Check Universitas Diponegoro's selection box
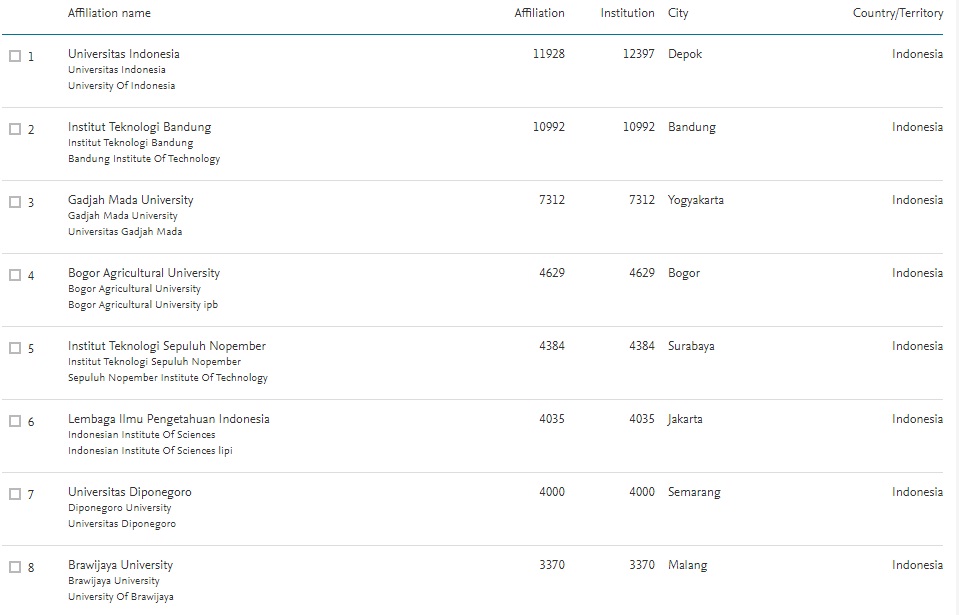The image size is (959, 615). [14, 492]
